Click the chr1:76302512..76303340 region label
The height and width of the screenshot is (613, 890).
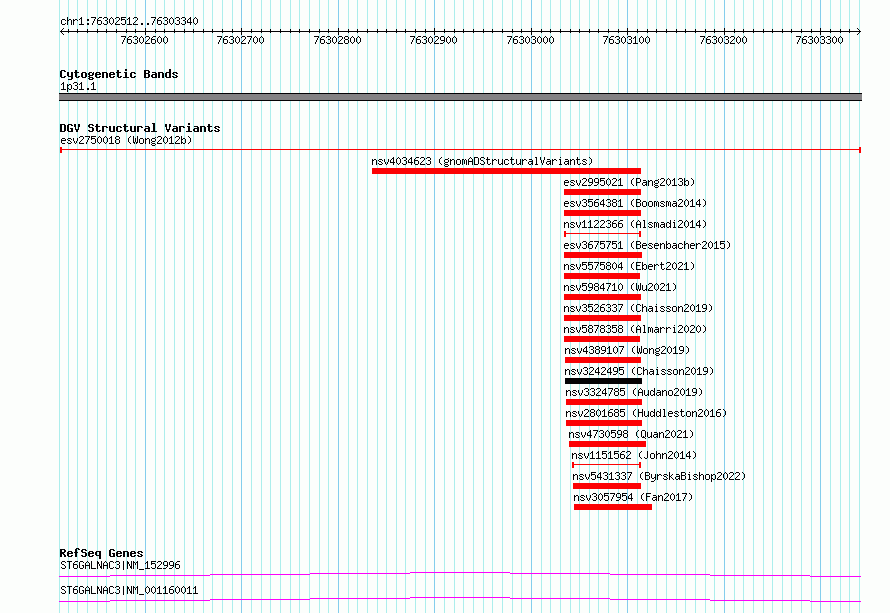click(x=129, y=21)
